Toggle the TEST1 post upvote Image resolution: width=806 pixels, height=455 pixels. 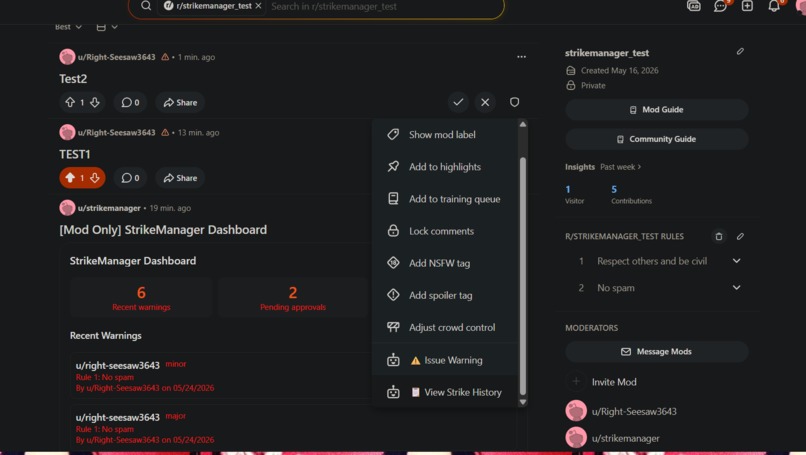pyautogui.click(x=70, y=178)
